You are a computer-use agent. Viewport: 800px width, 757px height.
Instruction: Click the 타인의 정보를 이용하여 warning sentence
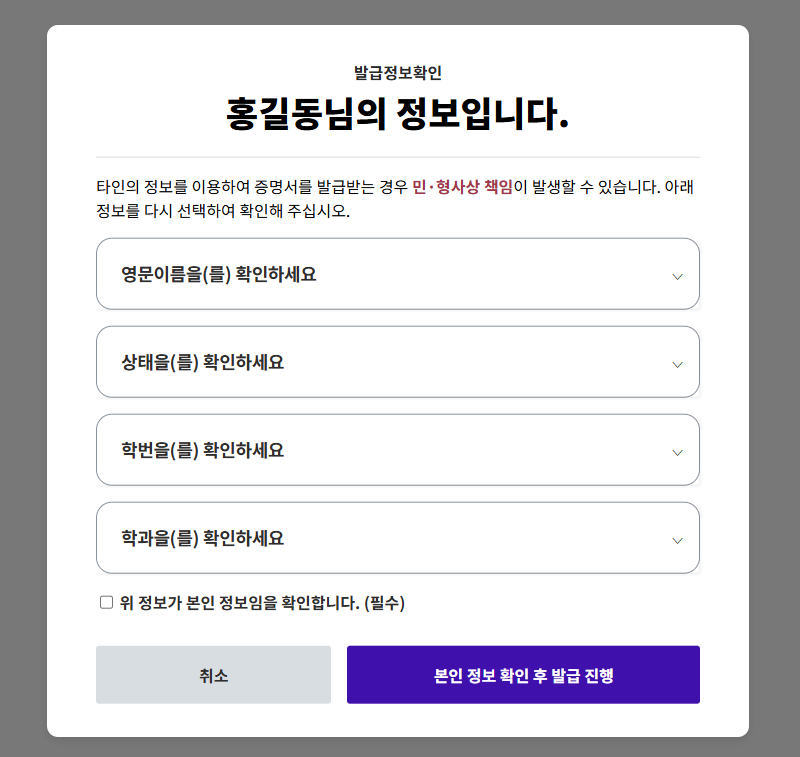[250, 187]
